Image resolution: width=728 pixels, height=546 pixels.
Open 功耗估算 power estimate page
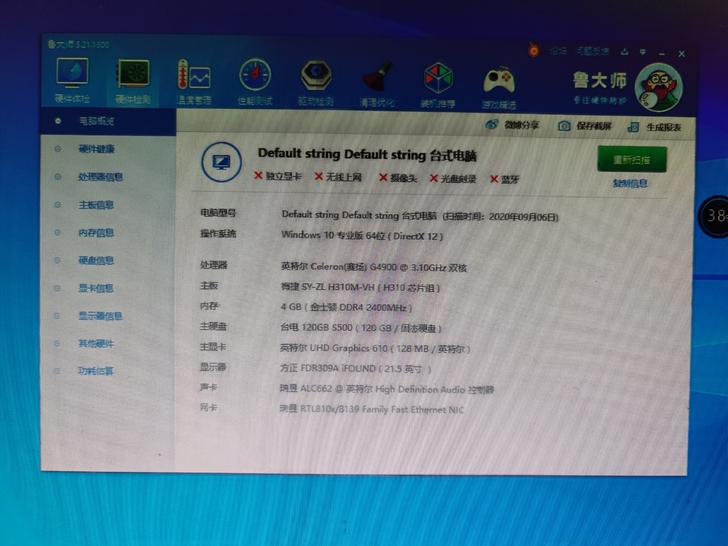click(x=96, y=371)
